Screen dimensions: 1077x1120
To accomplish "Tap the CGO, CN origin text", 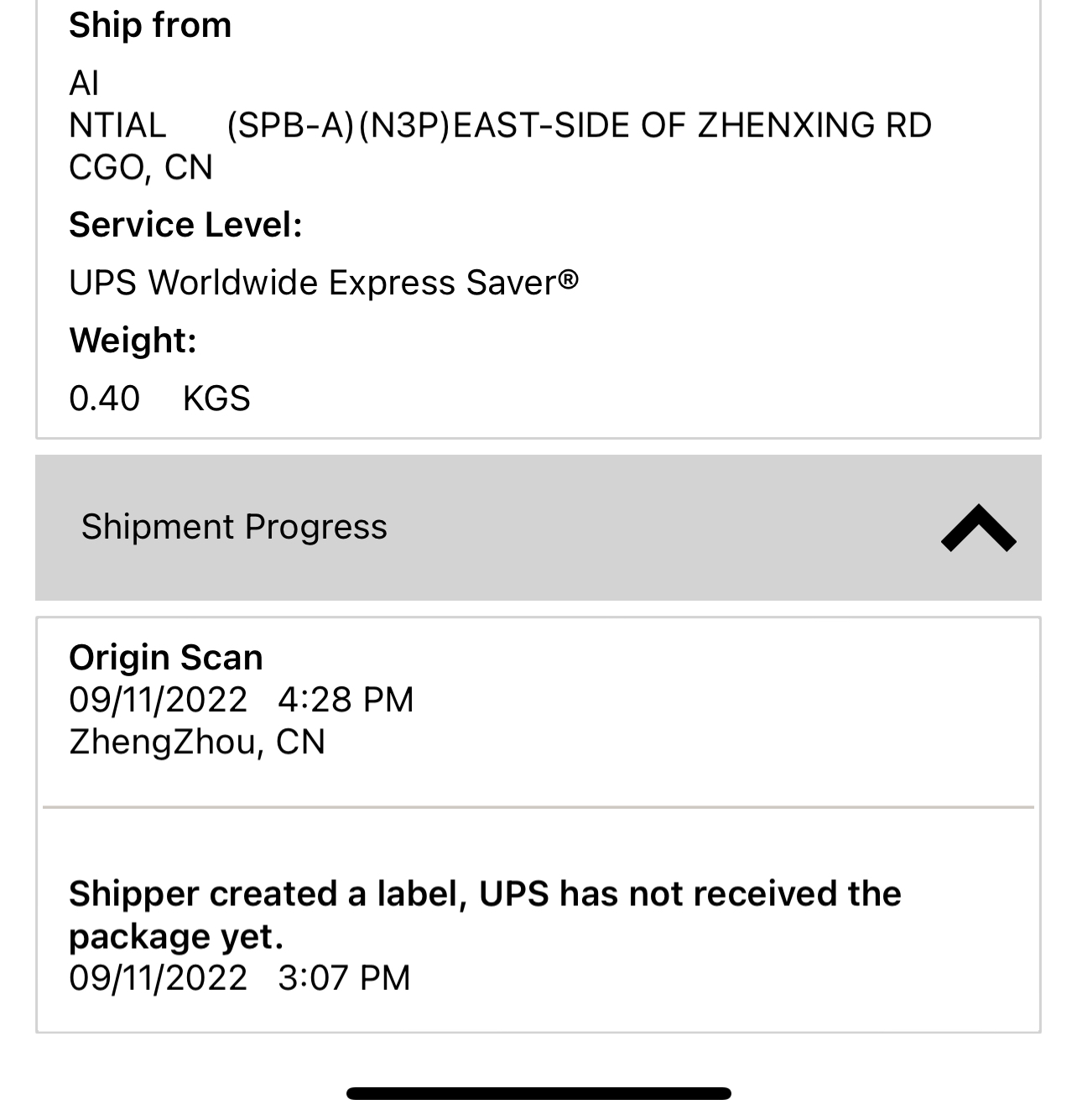I will pos(141,168).
